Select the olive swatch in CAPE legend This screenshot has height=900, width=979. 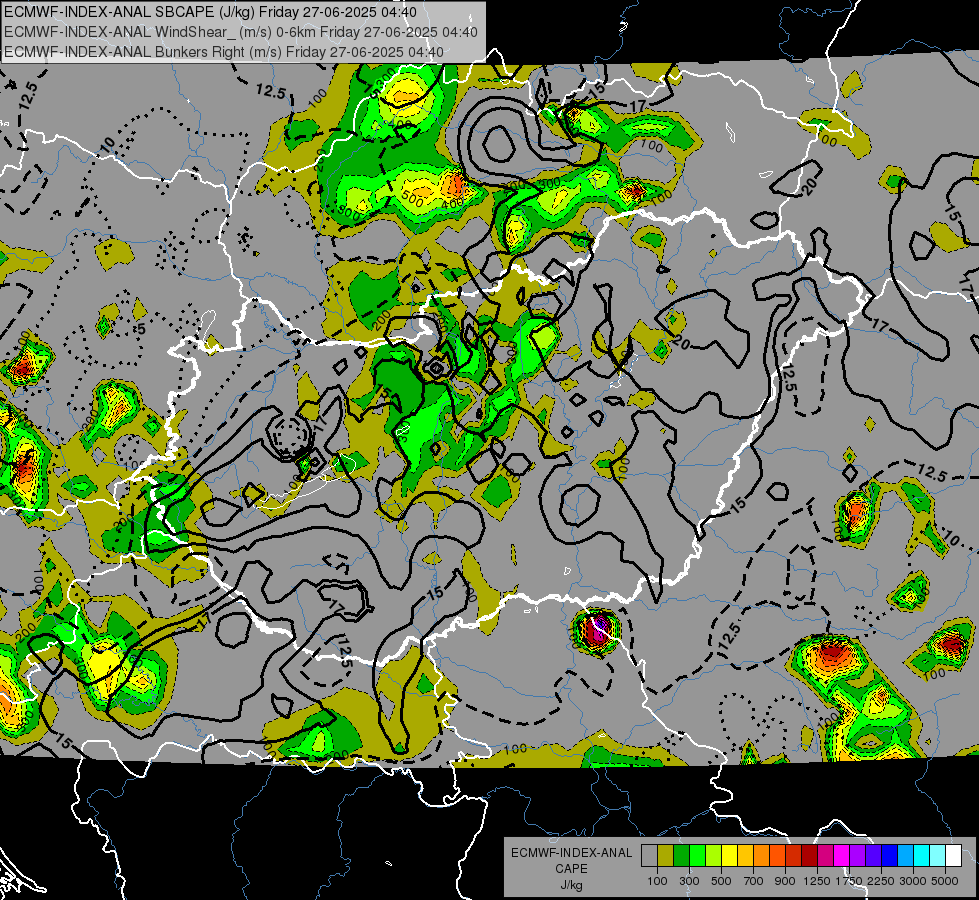point(666,856)
